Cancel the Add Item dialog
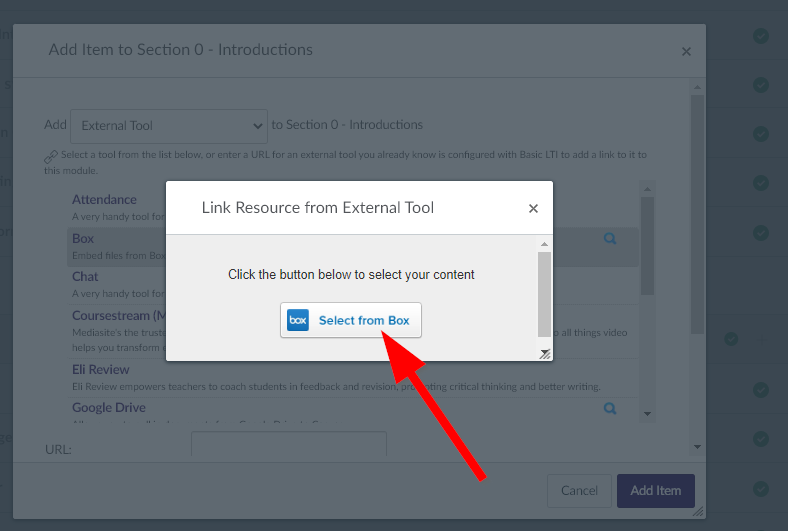Image resolution: width=788 pixels, height=531 pixels. 579,491
